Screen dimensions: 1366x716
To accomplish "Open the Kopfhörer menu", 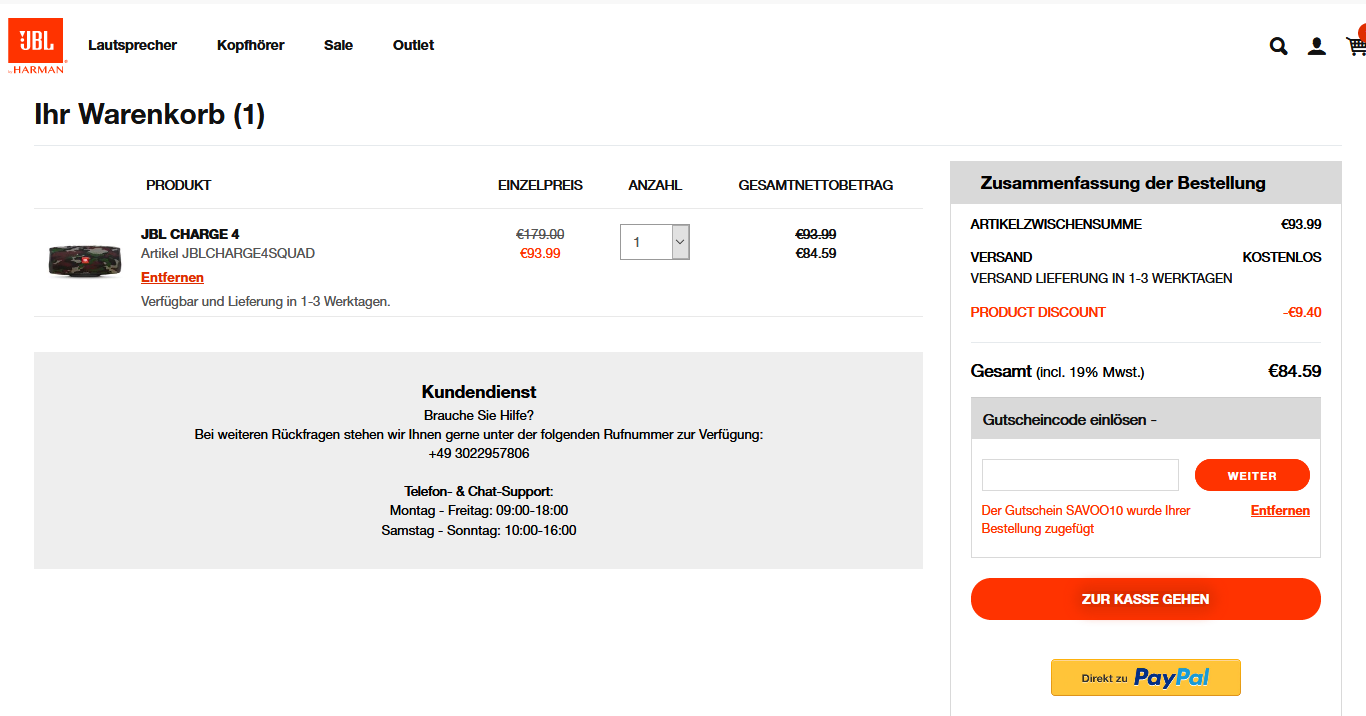I will pyautogui.click(x=250, y=45).
